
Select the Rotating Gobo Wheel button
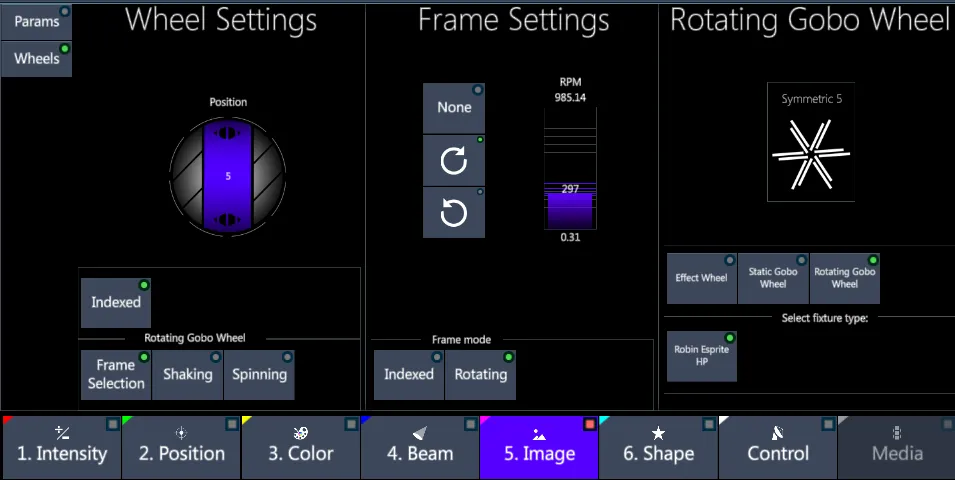point(845,278)
